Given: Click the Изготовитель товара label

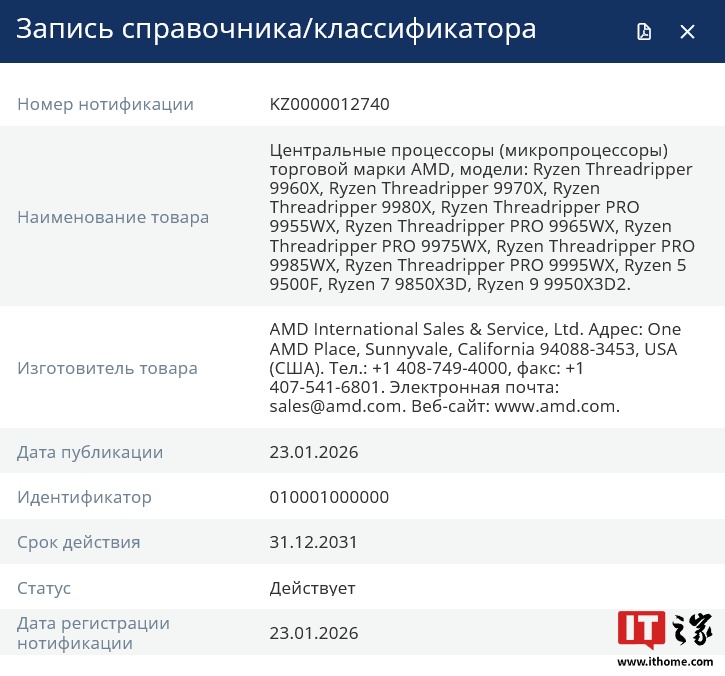Looking at the screenshot, I should (107, 368).
